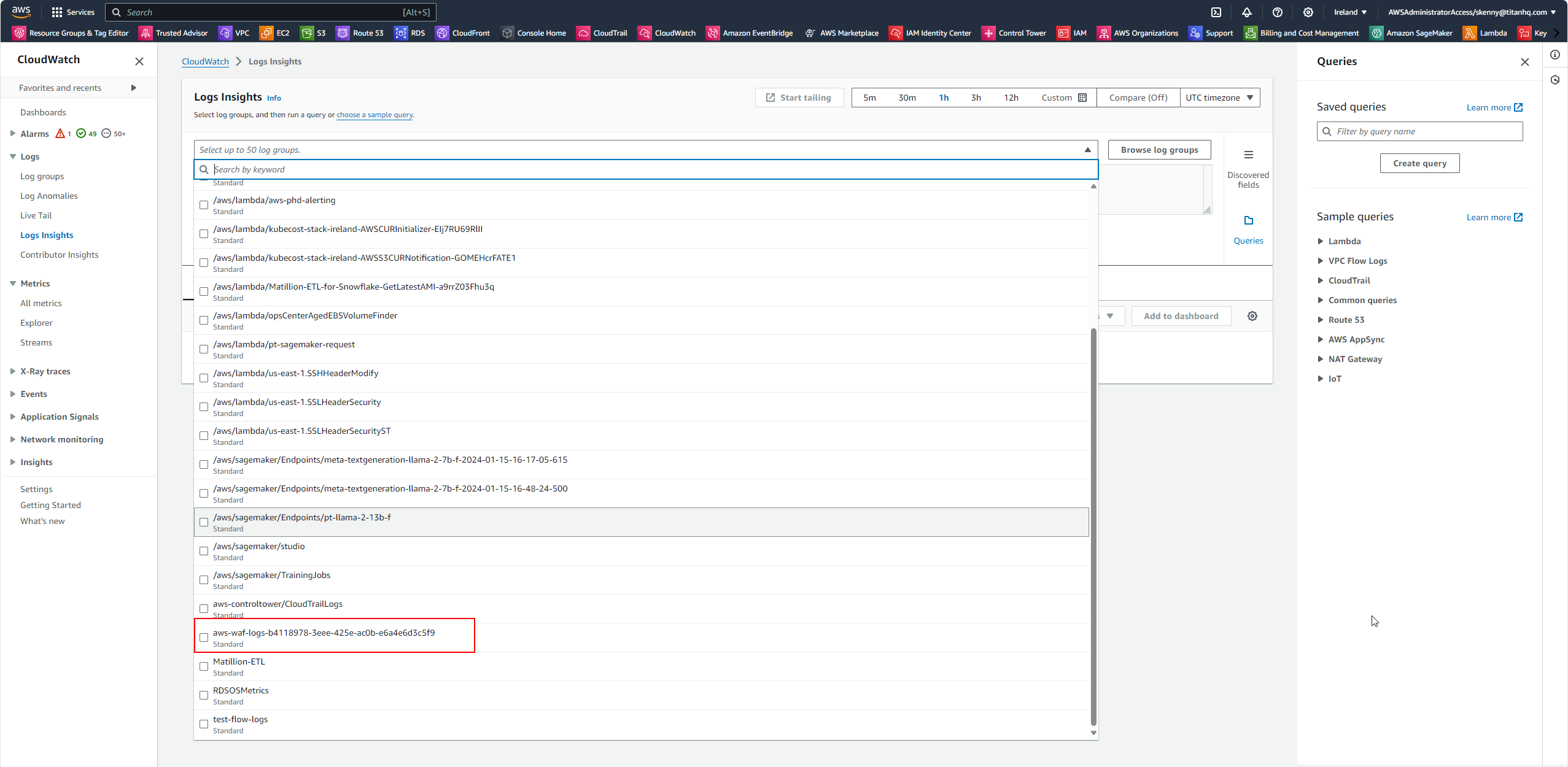Open the Route 53 shortcut
This screenshot has height=767, width=1568.
pyautogui.click(x=360, y=33)
